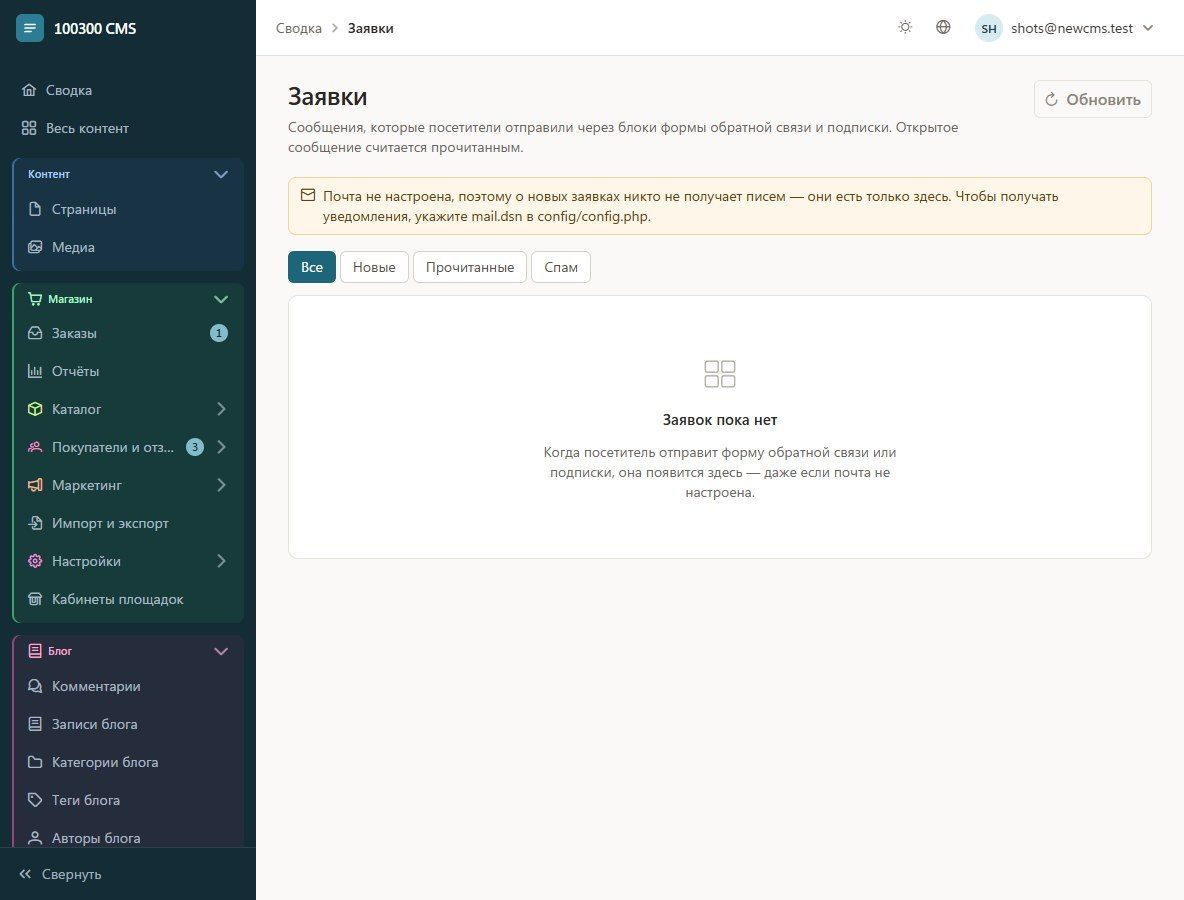The image size is (1184, 900).
Task: Expand the Маркетинг submenu chevron
Action: click(221, 485)
